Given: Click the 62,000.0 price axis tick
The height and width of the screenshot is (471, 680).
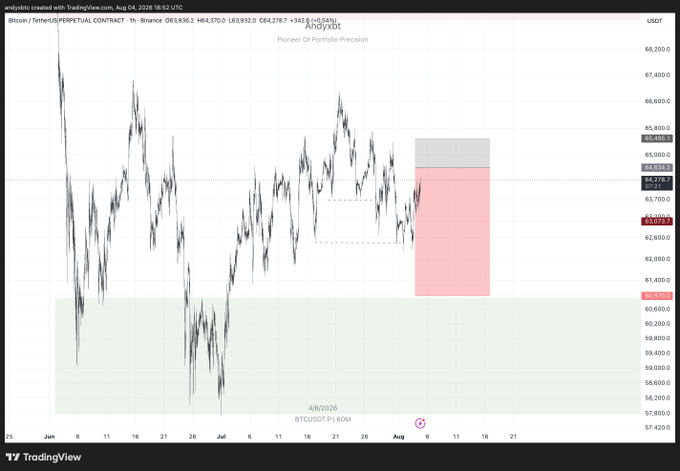Looking at the screenshot, I should click(x=657, y=259).
